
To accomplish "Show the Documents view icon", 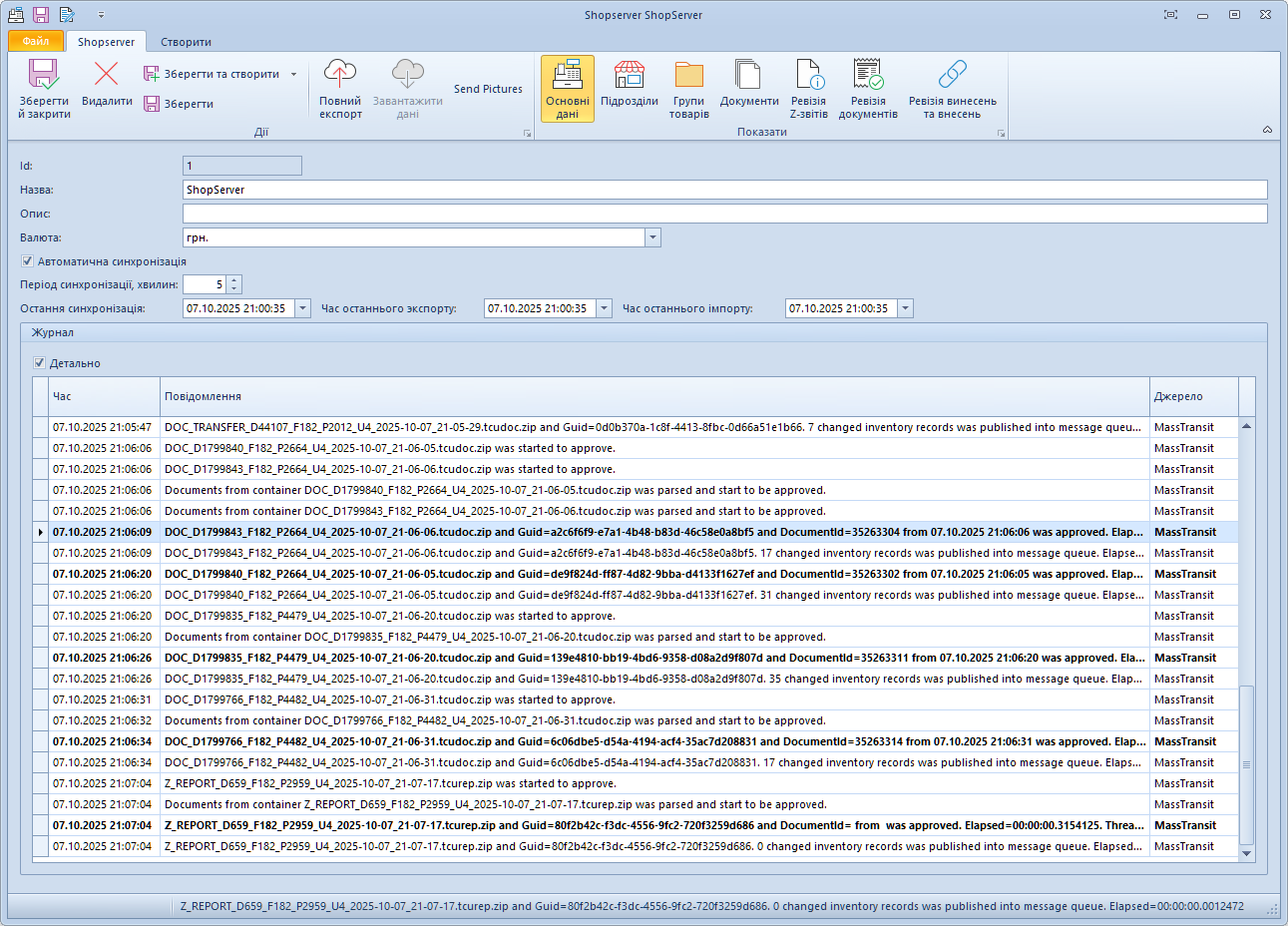I will [x=748, y=76].
